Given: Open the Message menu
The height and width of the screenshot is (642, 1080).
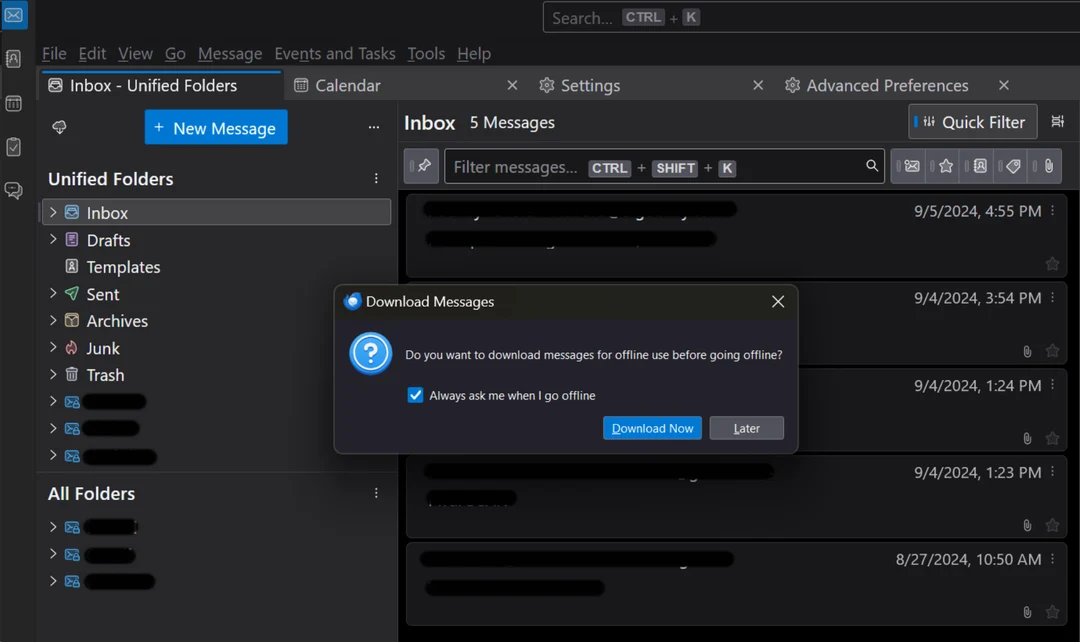Looking at the screenshot, I should point(230,53).
